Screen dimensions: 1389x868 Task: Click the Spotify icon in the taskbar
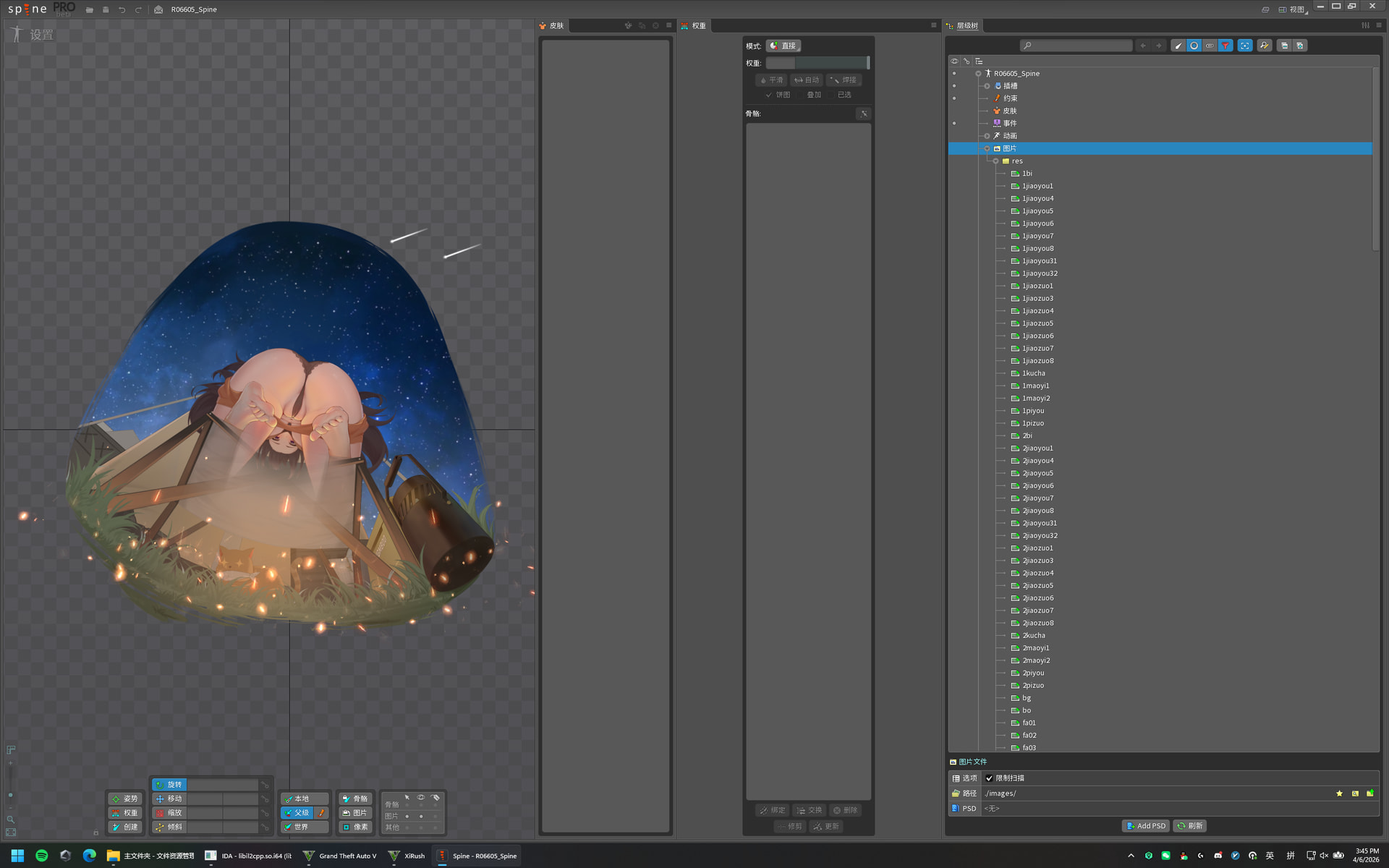pos(42,856)
